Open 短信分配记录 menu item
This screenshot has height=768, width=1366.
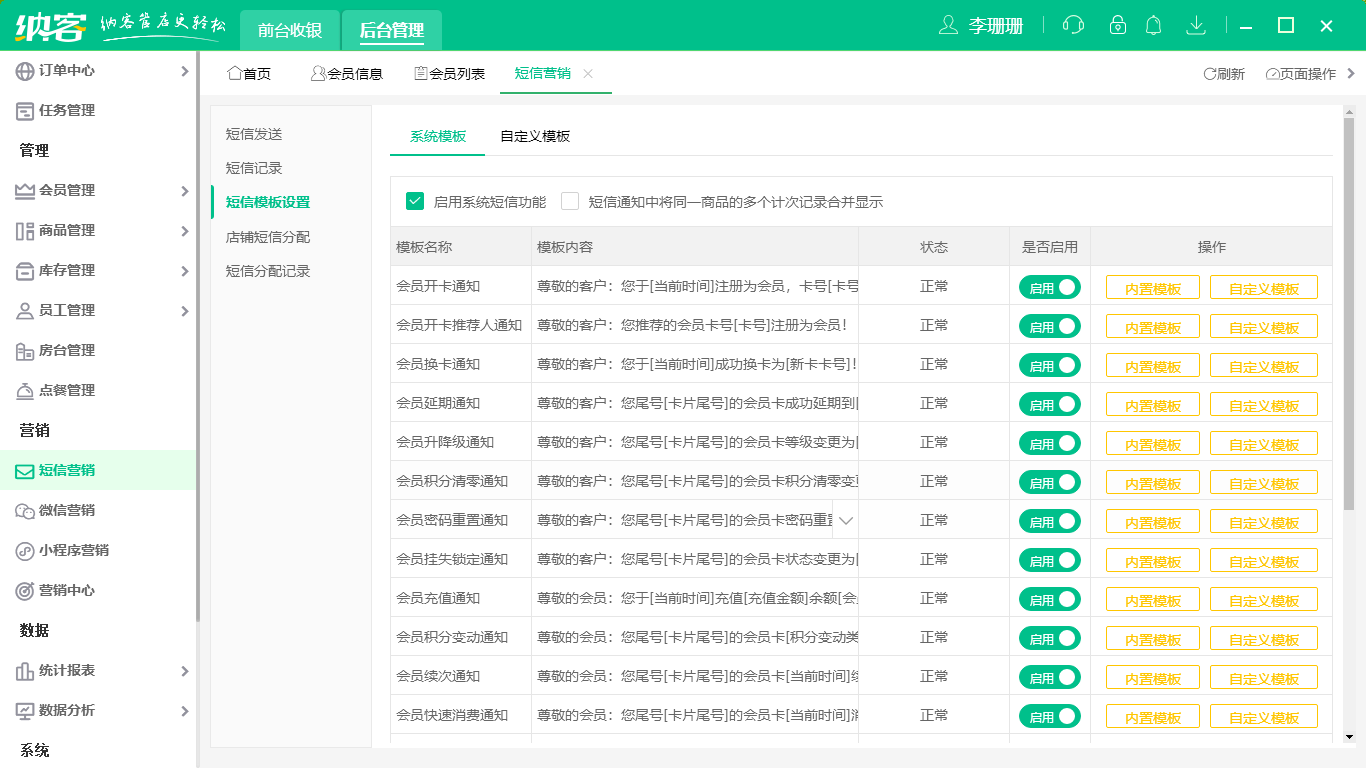tap(268, 271)
